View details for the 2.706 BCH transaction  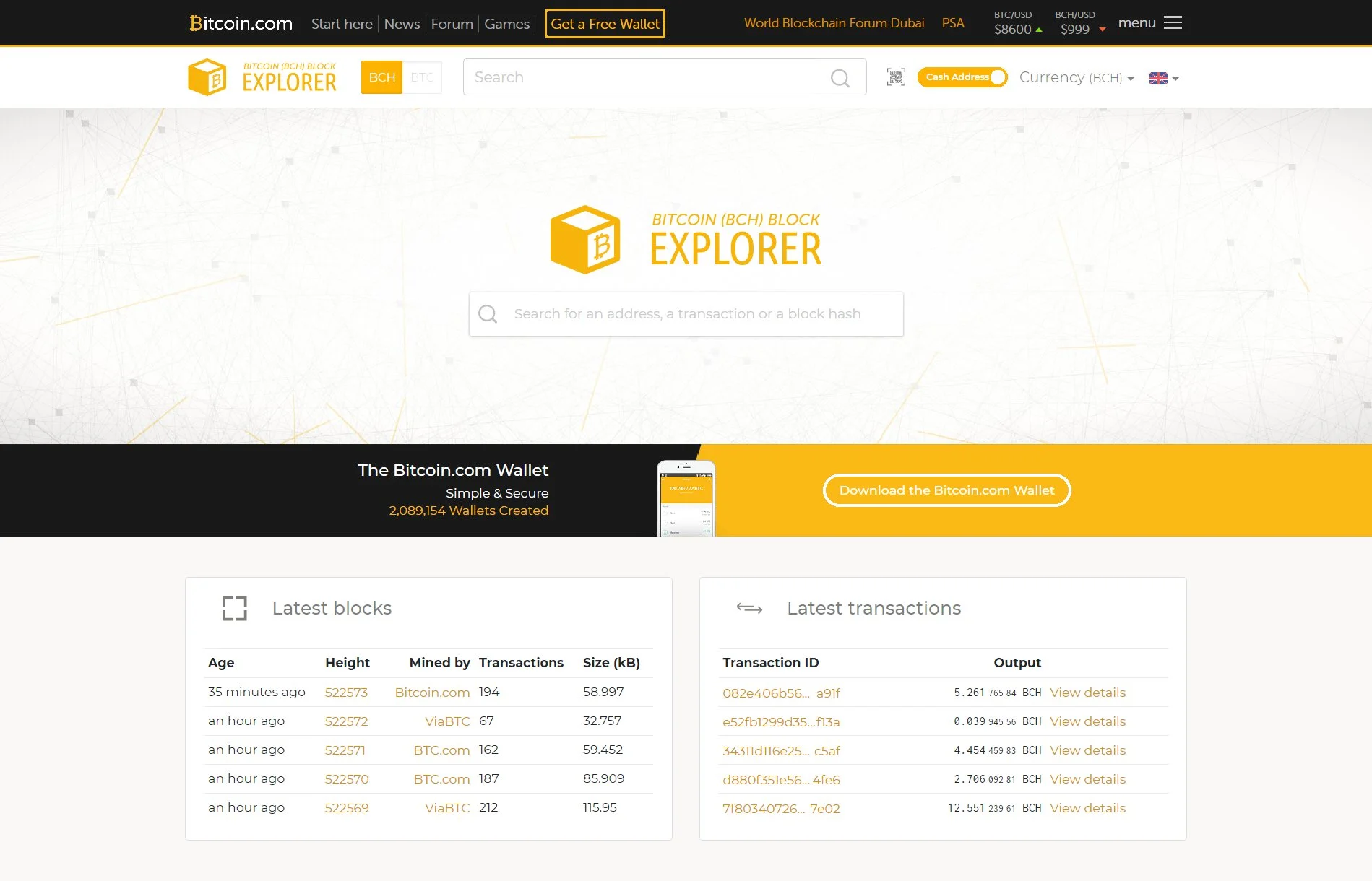(x=1087, y=779)
